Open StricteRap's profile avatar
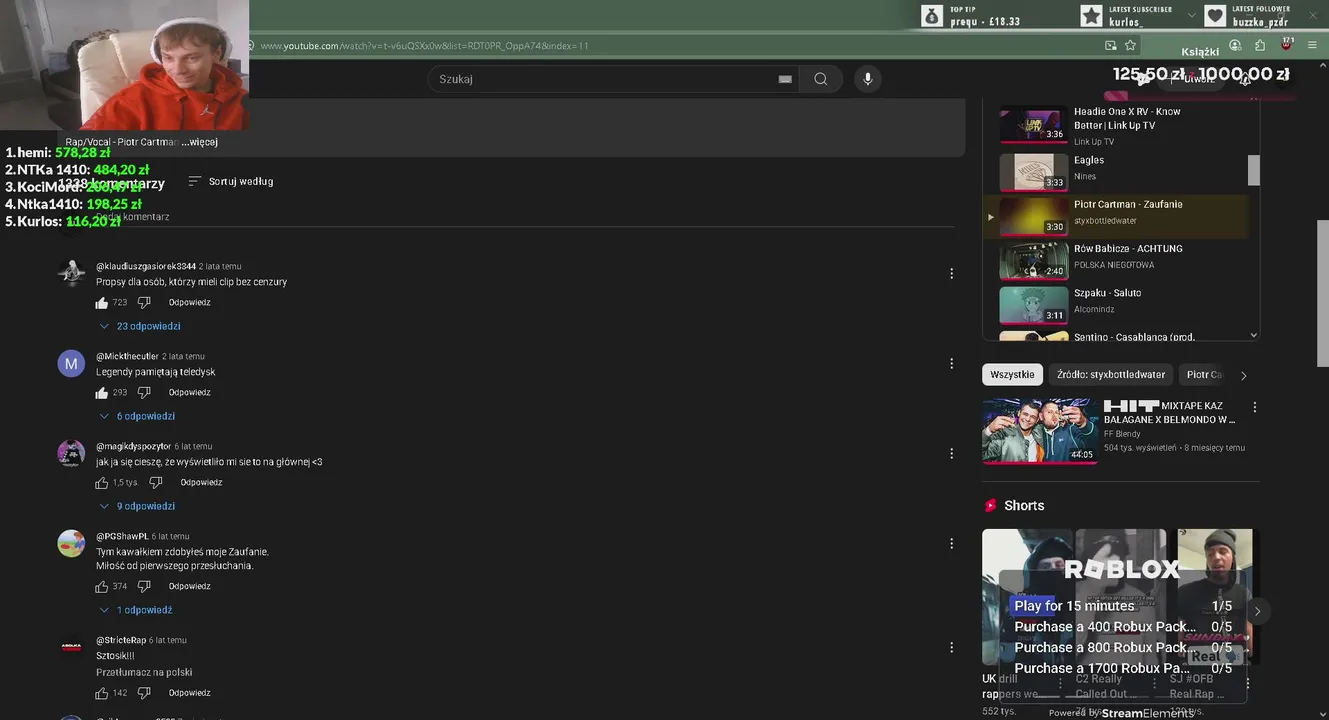 click(71, 647)
